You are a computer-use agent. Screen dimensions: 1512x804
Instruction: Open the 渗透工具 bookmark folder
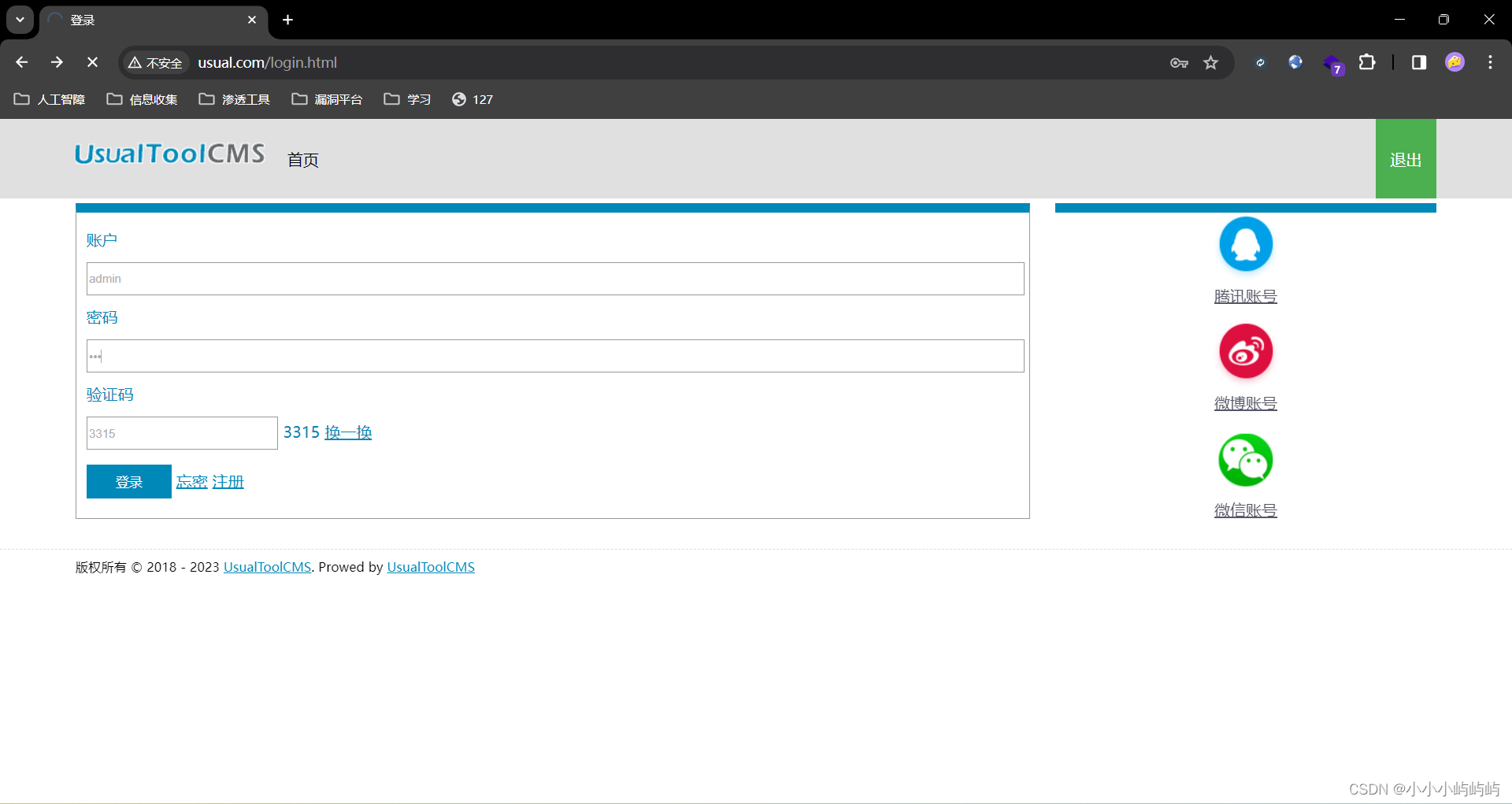235,99
